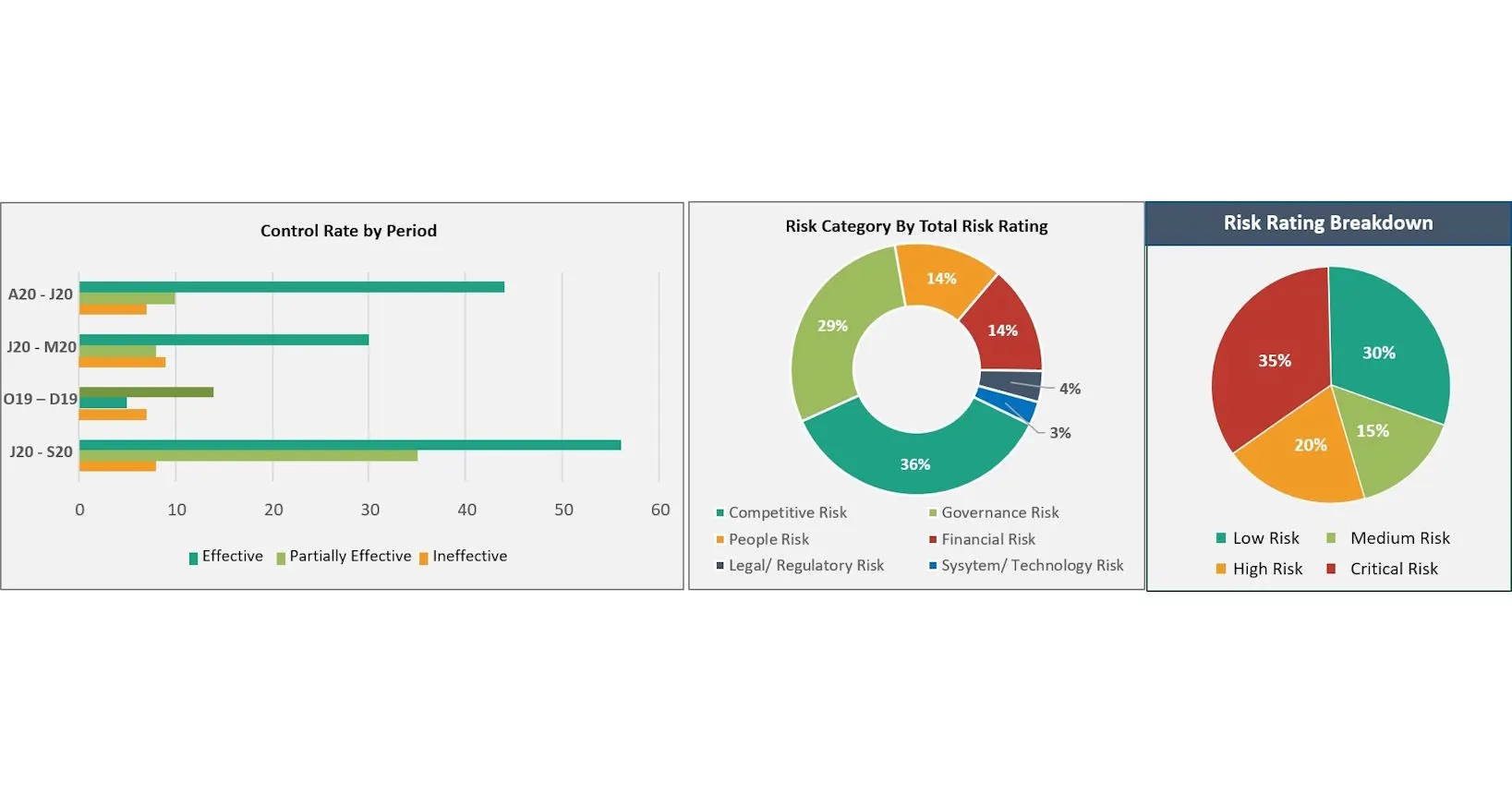Select the J20 - M20 Ineffective bar
The image size is (1512, 793).
122,363
